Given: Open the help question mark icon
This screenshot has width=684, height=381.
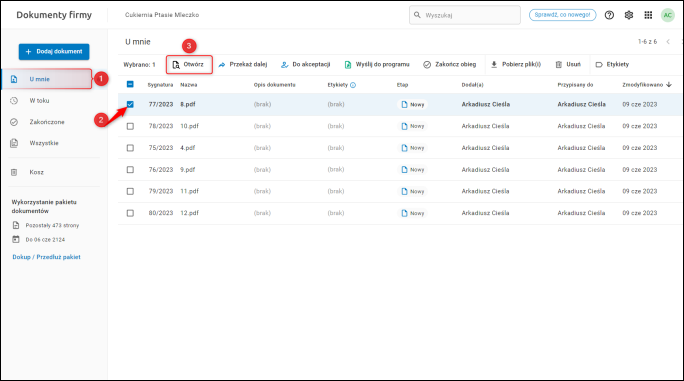Looking at the screenshot, I should (609, 15).
